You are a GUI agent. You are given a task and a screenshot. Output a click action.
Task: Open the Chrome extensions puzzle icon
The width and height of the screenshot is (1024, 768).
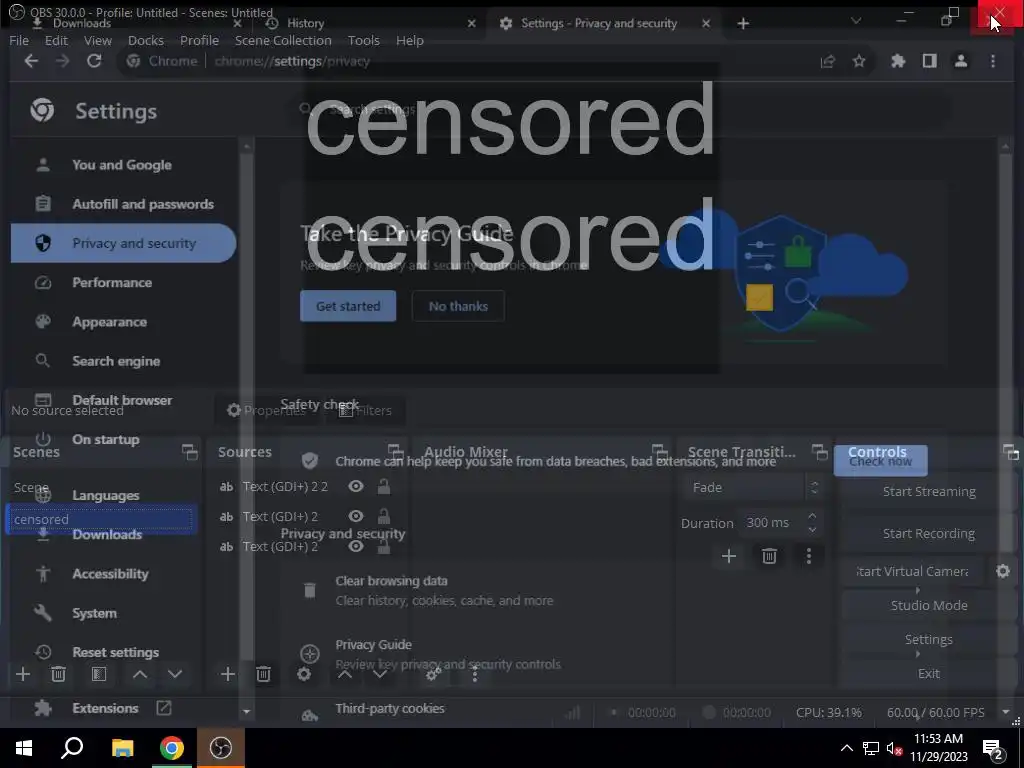coord(898,61)
